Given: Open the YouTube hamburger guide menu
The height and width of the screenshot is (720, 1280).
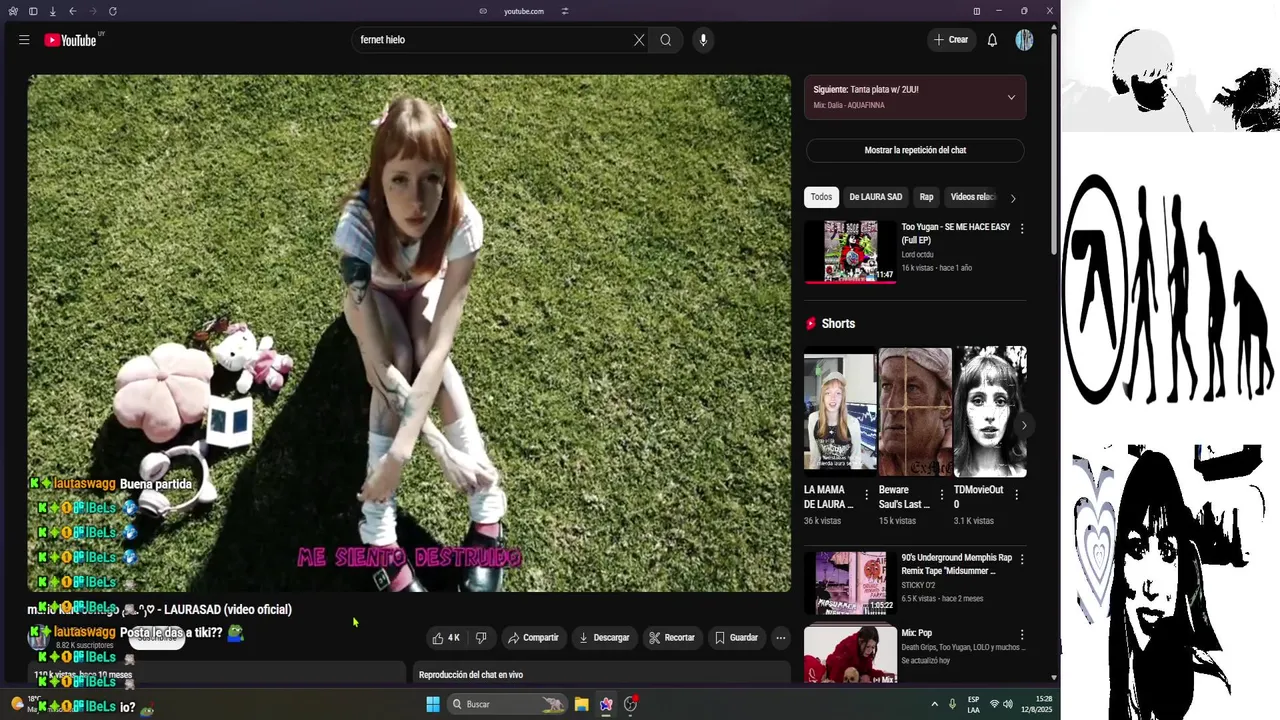Looking at the screenshot, I should tap(24, 40).
